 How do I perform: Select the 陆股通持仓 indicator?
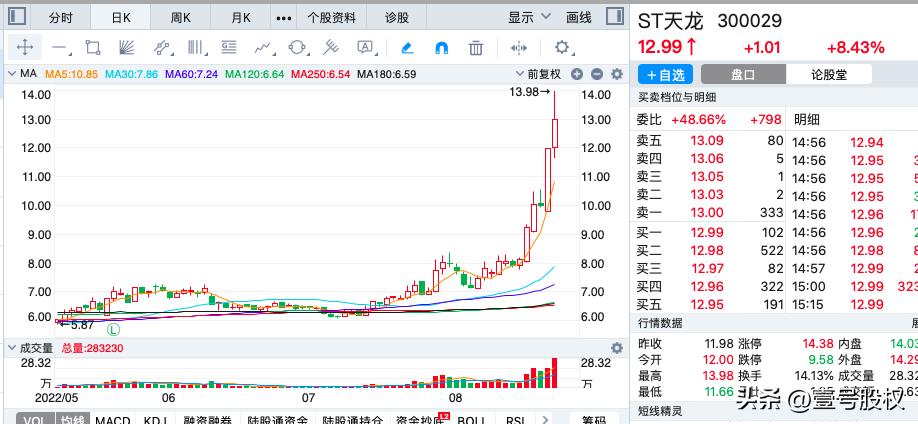[x=352, y=419]
